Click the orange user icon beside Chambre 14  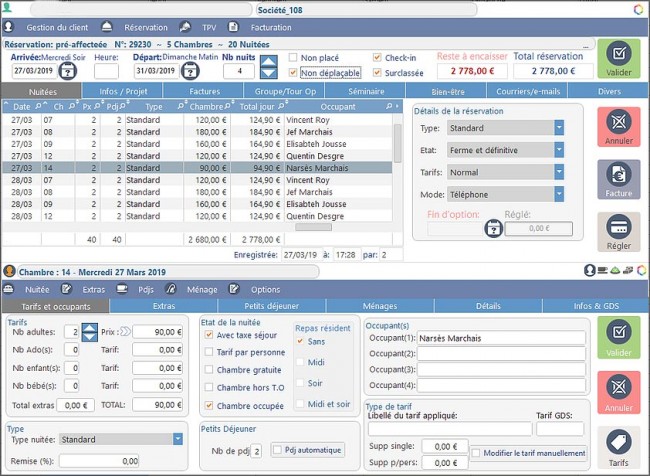(9, 272)
